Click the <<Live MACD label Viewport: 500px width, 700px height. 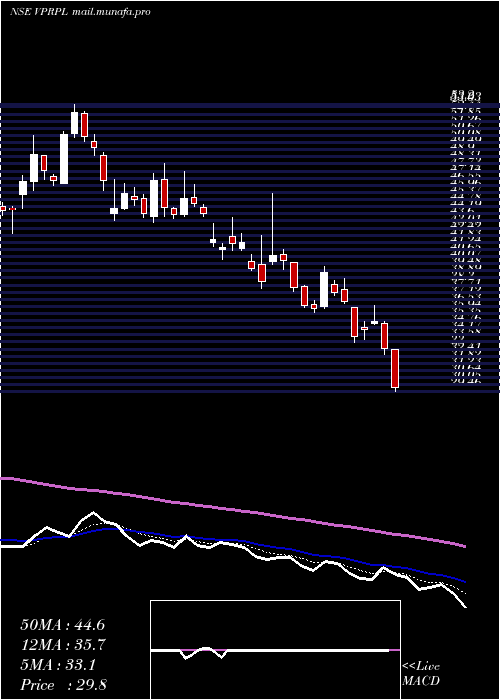421,674
